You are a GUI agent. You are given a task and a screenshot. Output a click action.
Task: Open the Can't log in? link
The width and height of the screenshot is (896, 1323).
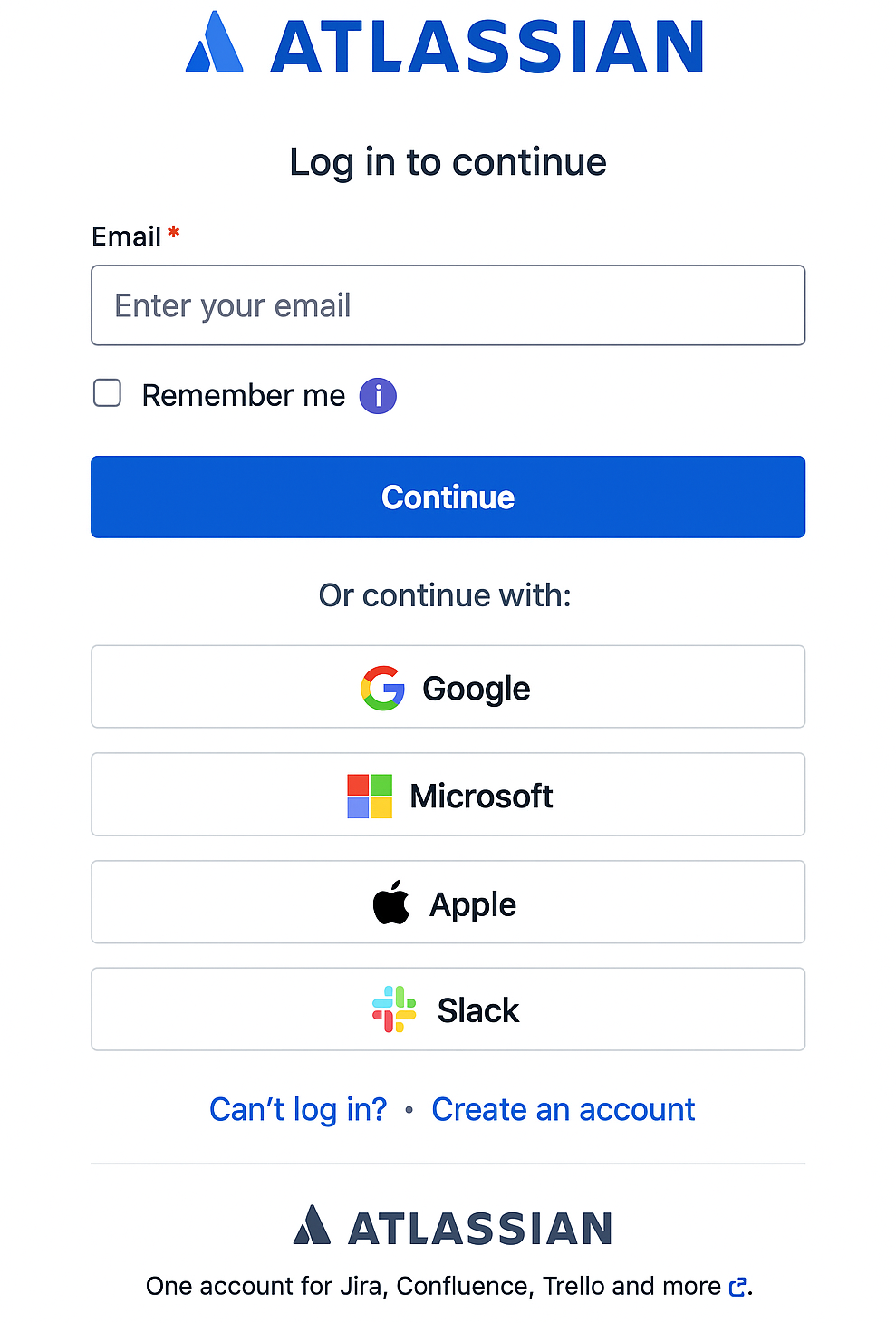(x=298, y=1109)
